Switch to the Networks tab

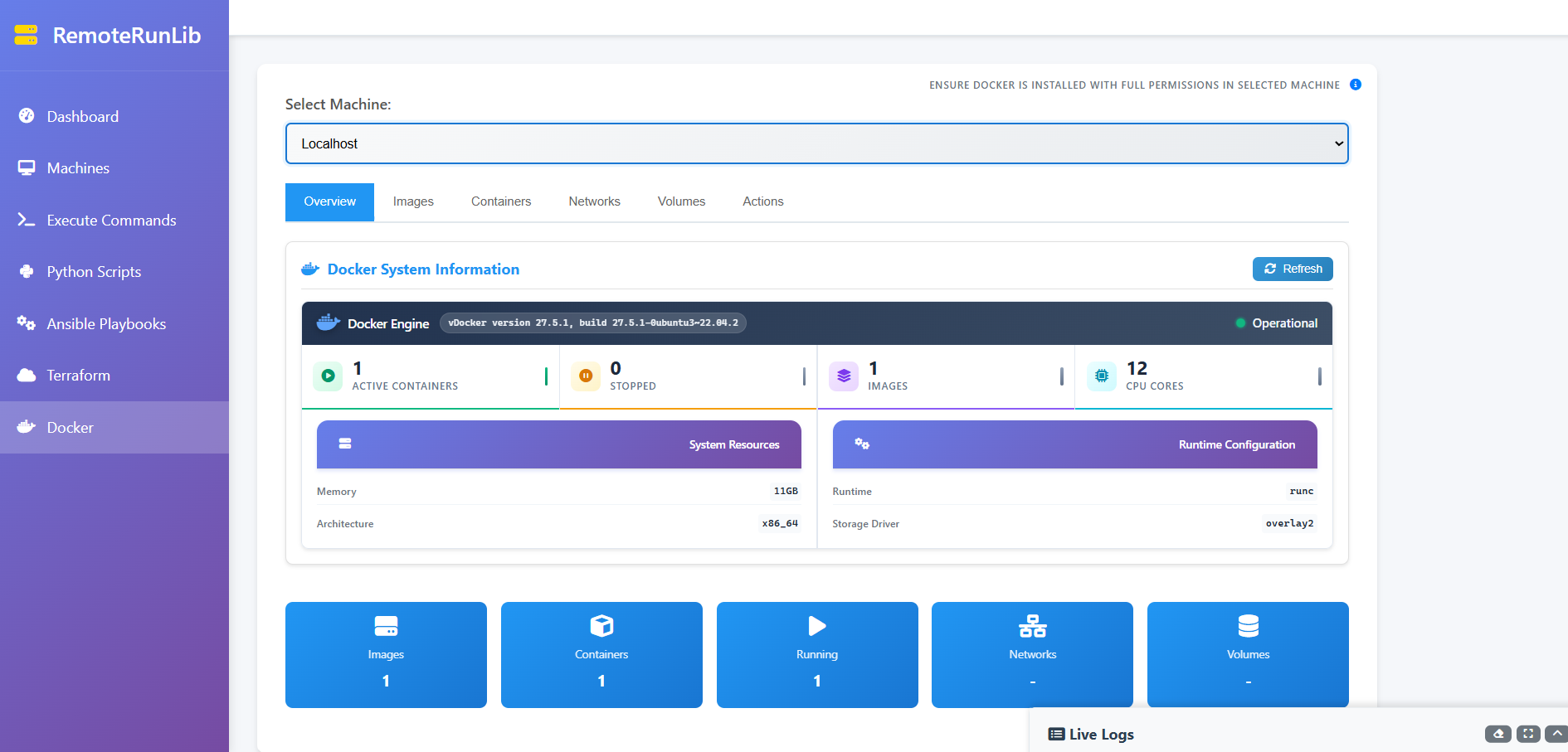click(x=594, y=201)
